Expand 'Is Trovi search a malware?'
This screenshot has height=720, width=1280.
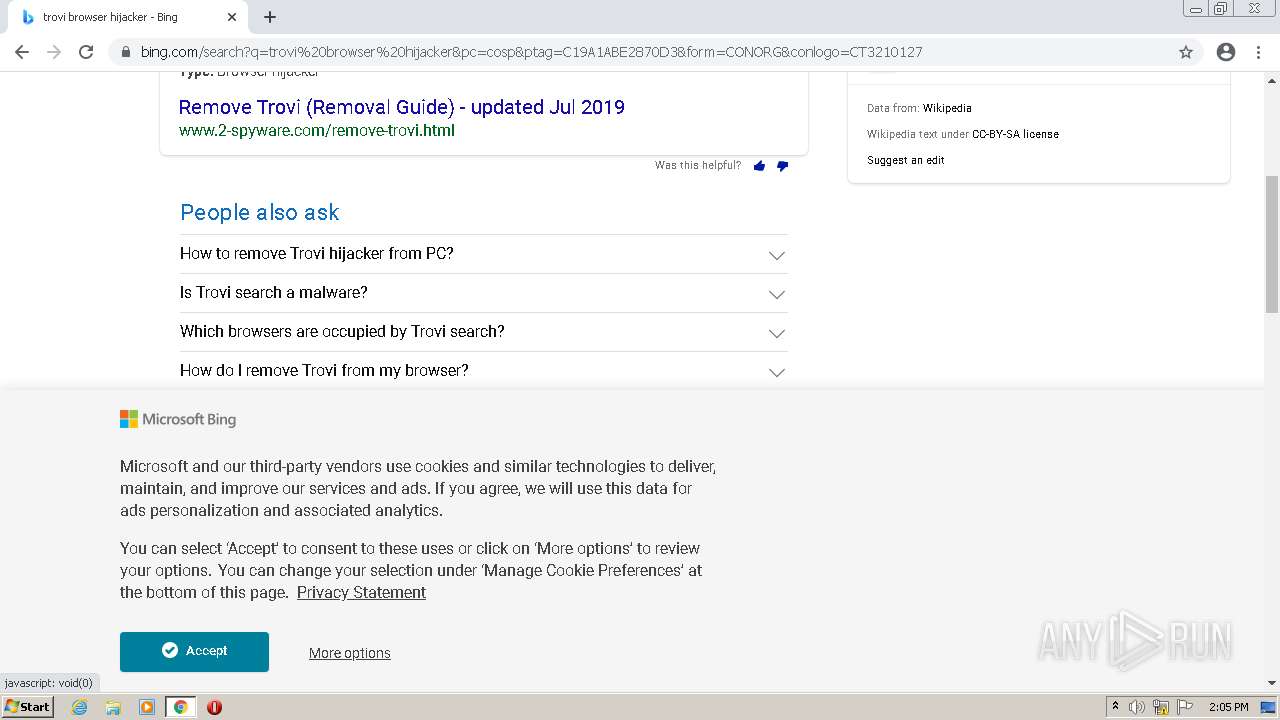[483, 293]
